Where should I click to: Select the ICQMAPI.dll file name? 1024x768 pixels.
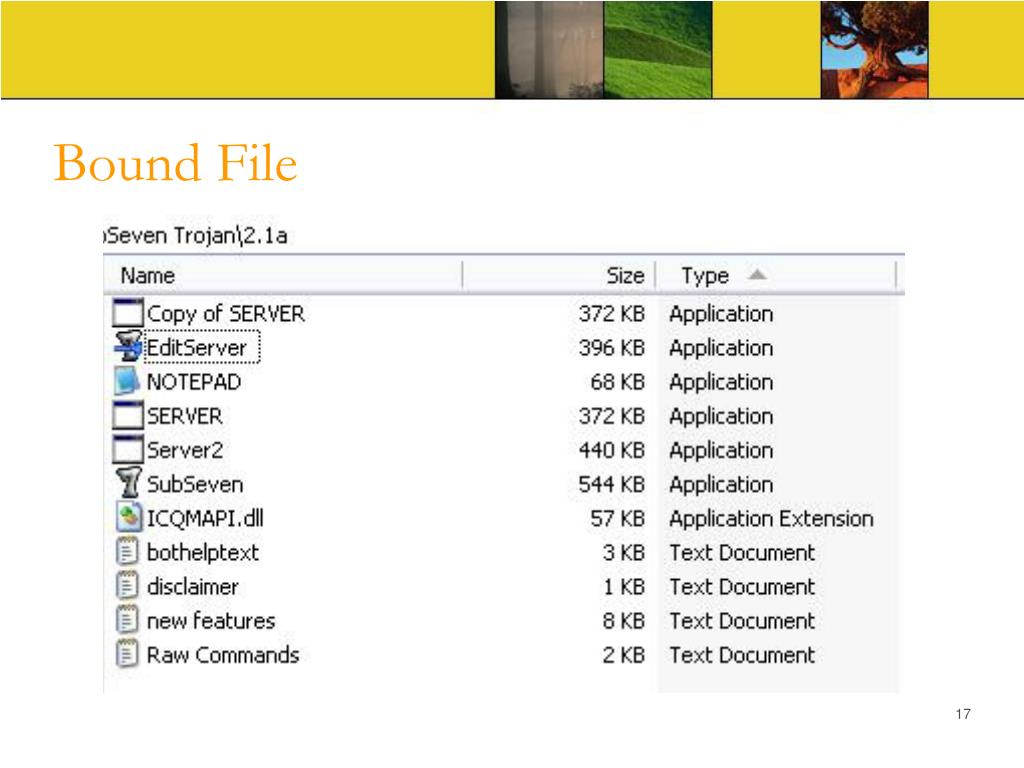point(205,518)
